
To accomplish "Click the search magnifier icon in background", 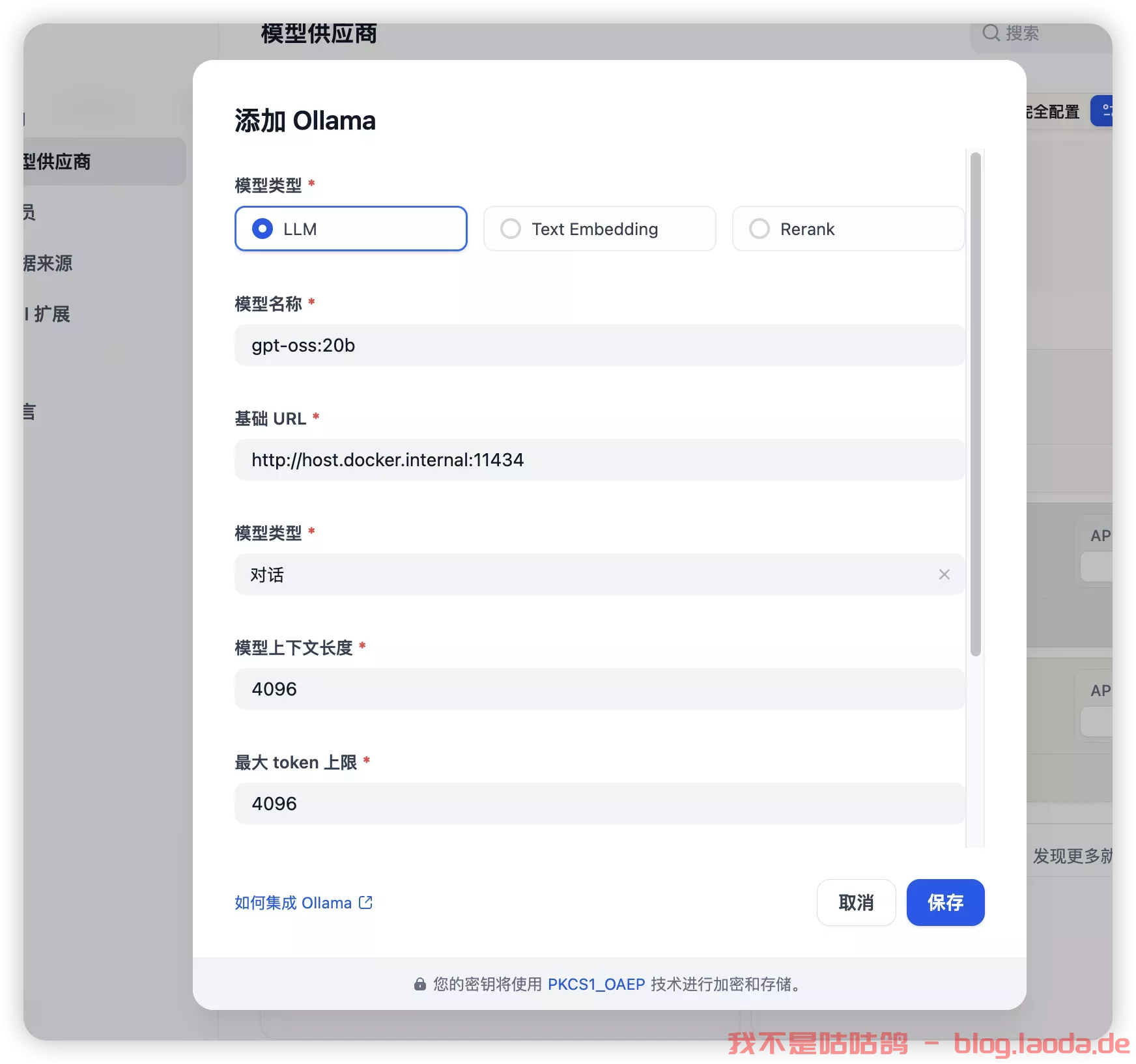I will tap(991, 33).
